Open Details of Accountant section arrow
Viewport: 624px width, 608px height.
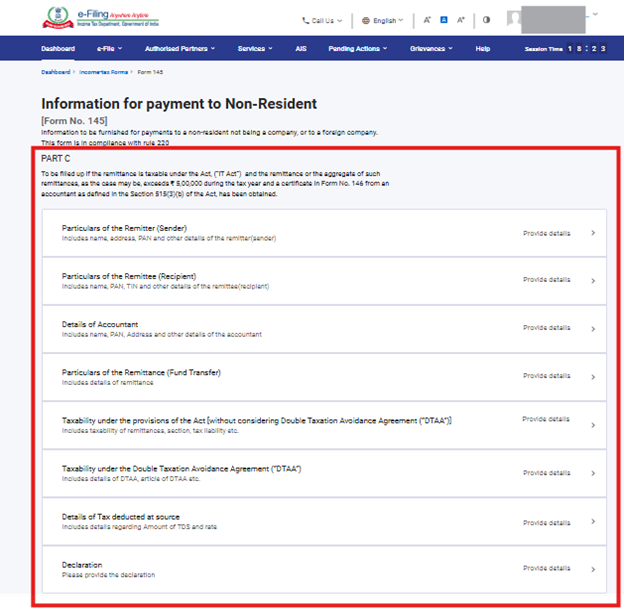click(593, 328)
